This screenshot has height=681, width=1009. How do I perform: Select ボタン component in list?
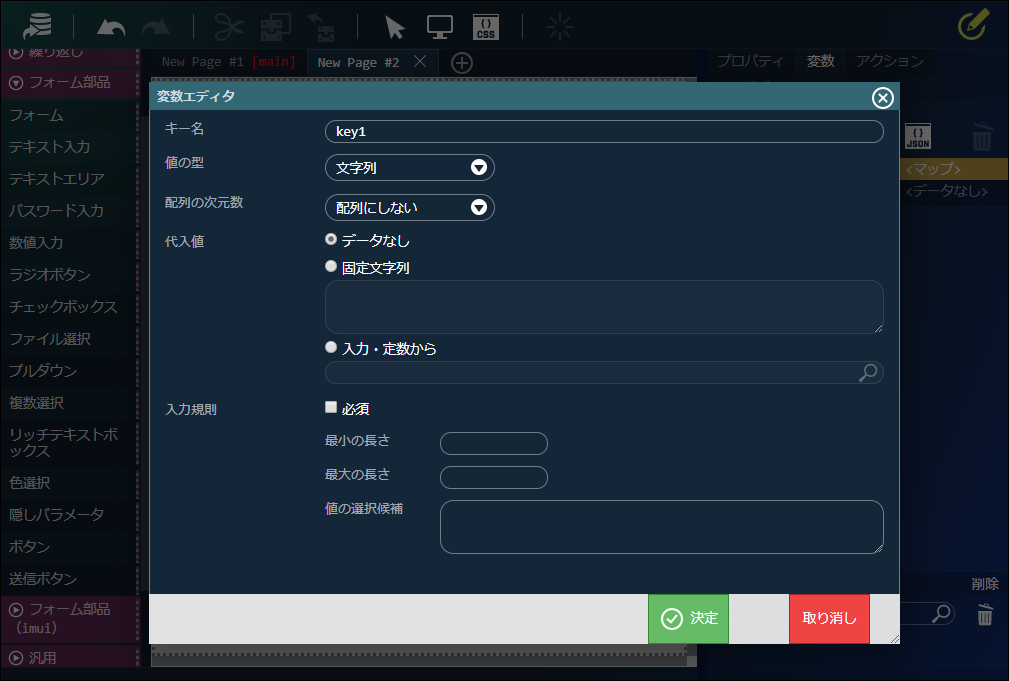click(x=69, y=546)
